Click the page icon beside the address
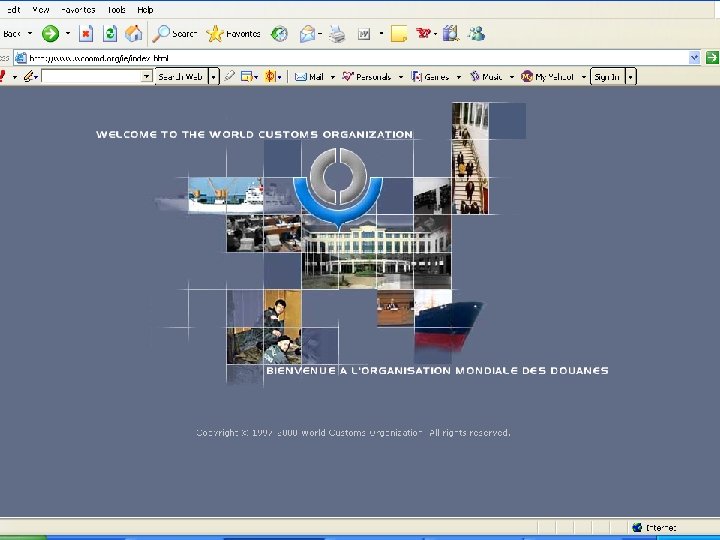This screenshot has width=720, height=540. (x=21, y=58)
